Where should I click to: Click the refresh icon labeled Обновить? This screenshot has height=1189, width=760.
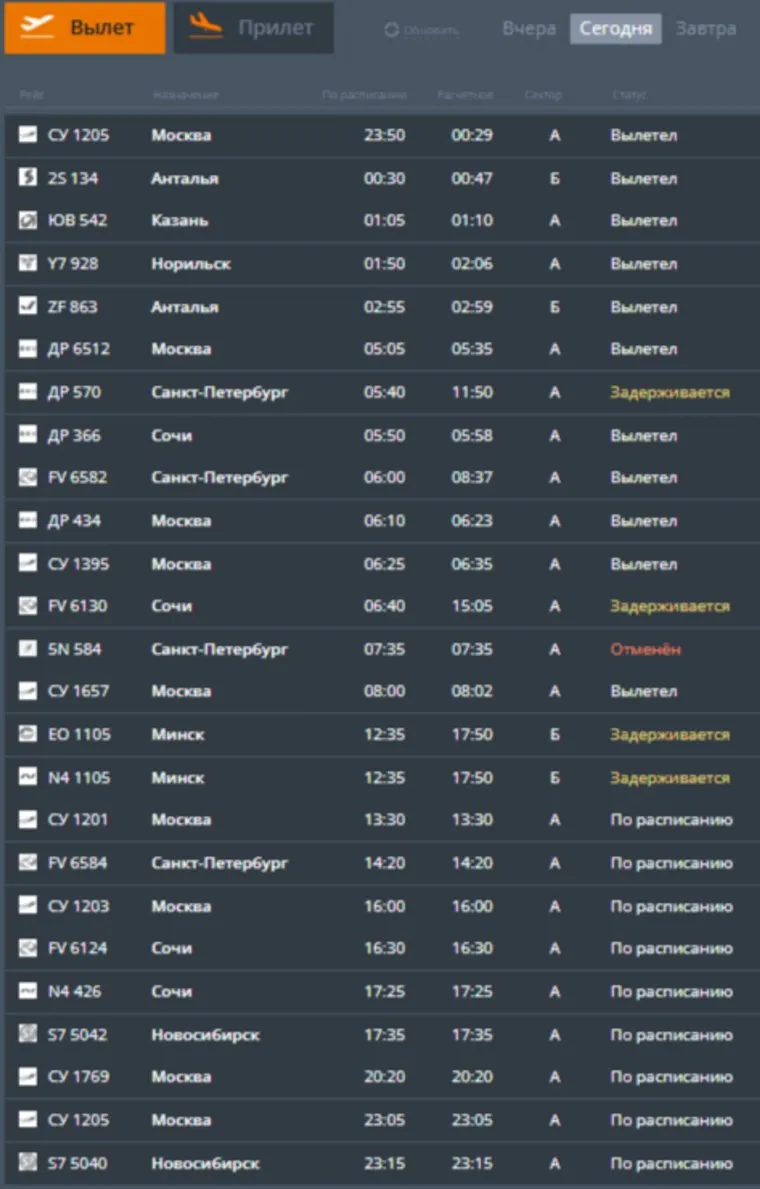[x=392, y=30]
